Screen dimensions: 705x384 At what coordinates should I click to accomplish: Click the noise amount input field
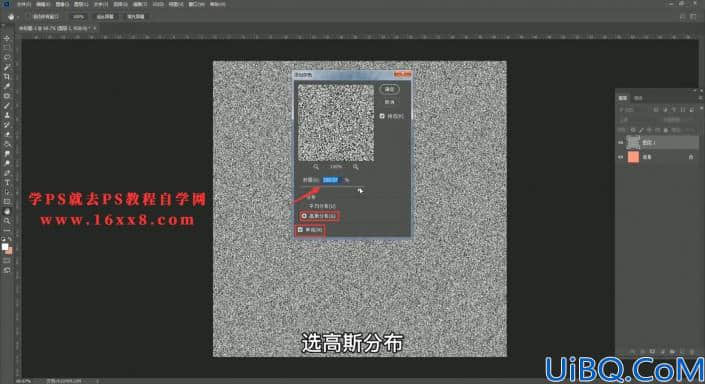(x=332, y=180)
